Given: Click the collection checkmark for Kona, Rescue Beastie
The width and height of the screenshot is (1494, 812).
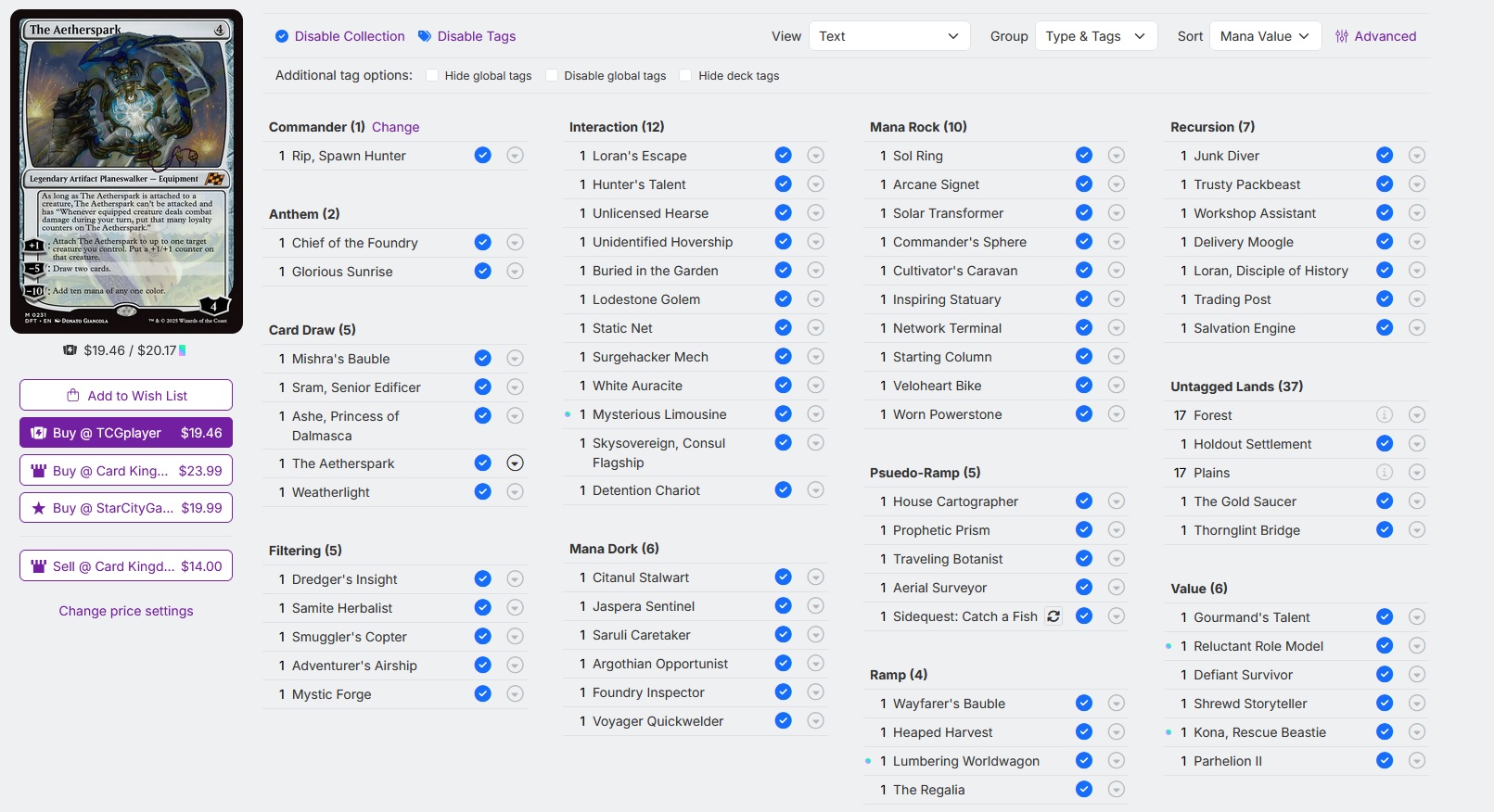Looking at the screenshot, I should coord(1385,732).
